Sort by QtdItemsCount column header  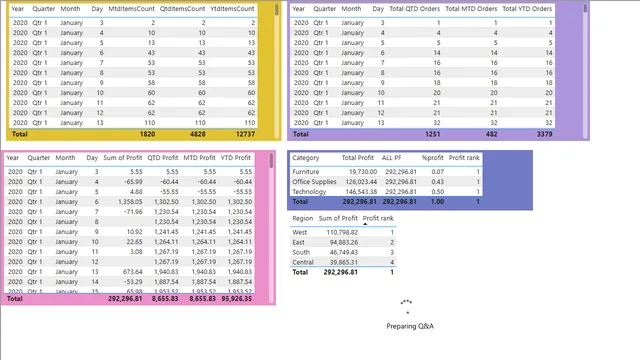pyautogui.click(x=182, y=9)
